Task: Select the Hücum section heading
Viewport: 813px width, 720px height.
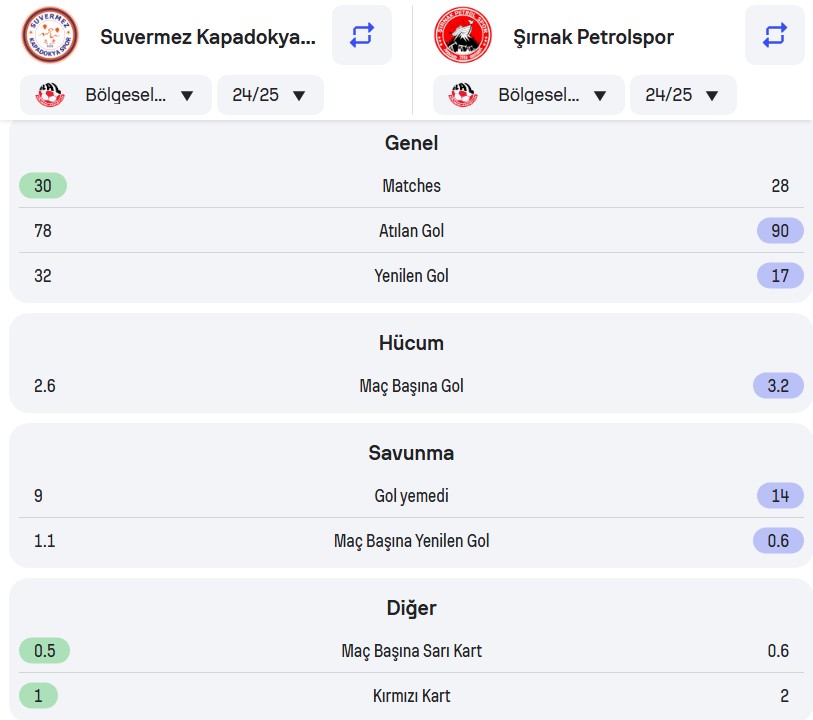Action: (x=411, y=343)
